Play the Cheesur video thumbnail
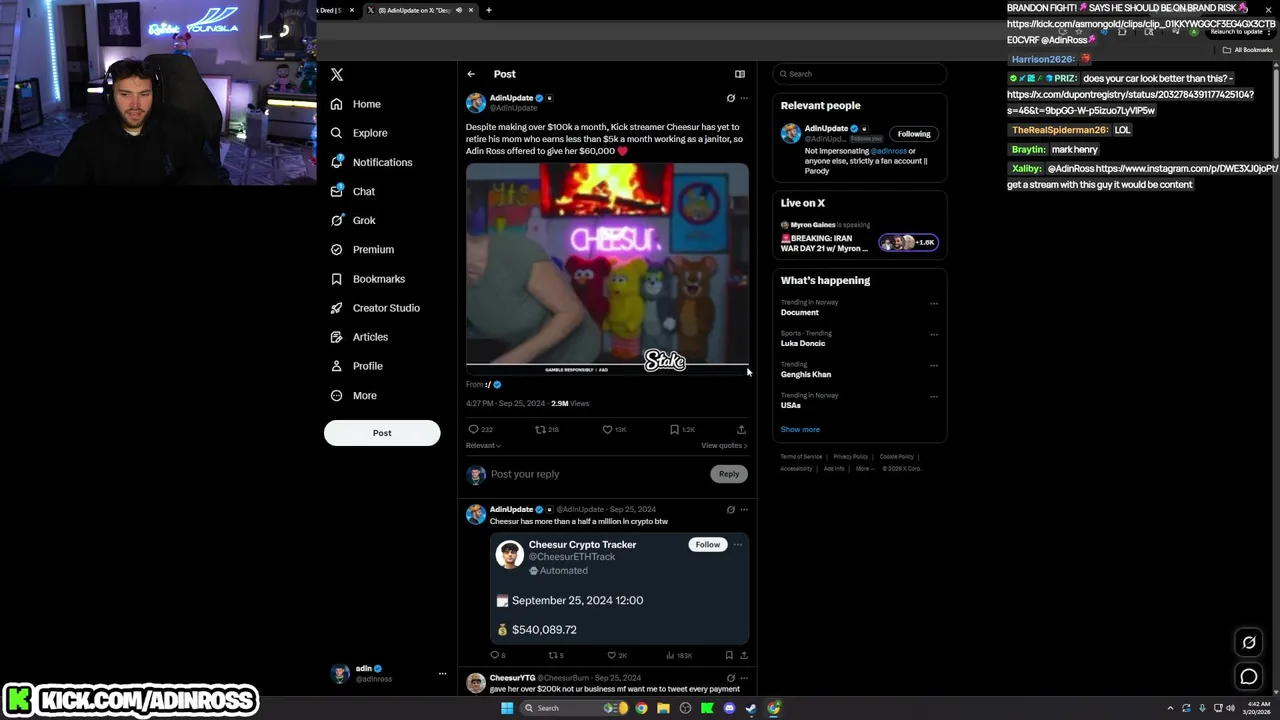 [x=607, y=269]
